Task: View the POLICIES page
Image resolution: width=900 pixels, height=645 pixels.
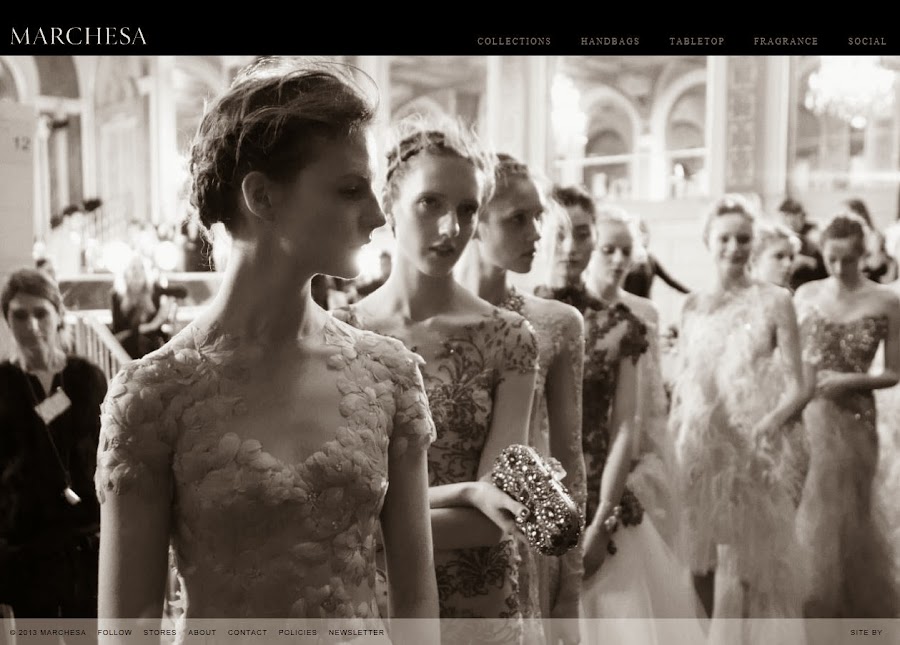Action: [295, 632]
